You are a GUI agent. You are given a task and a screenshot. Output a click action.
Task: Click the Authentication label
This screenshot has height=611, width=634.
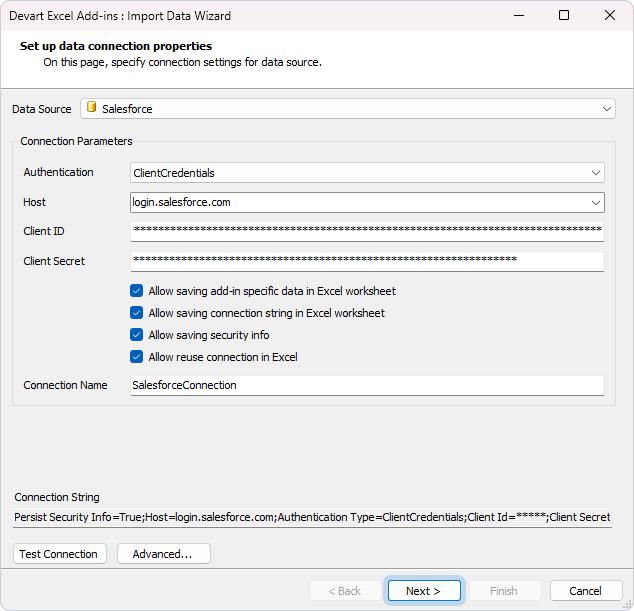pos(58,172)
